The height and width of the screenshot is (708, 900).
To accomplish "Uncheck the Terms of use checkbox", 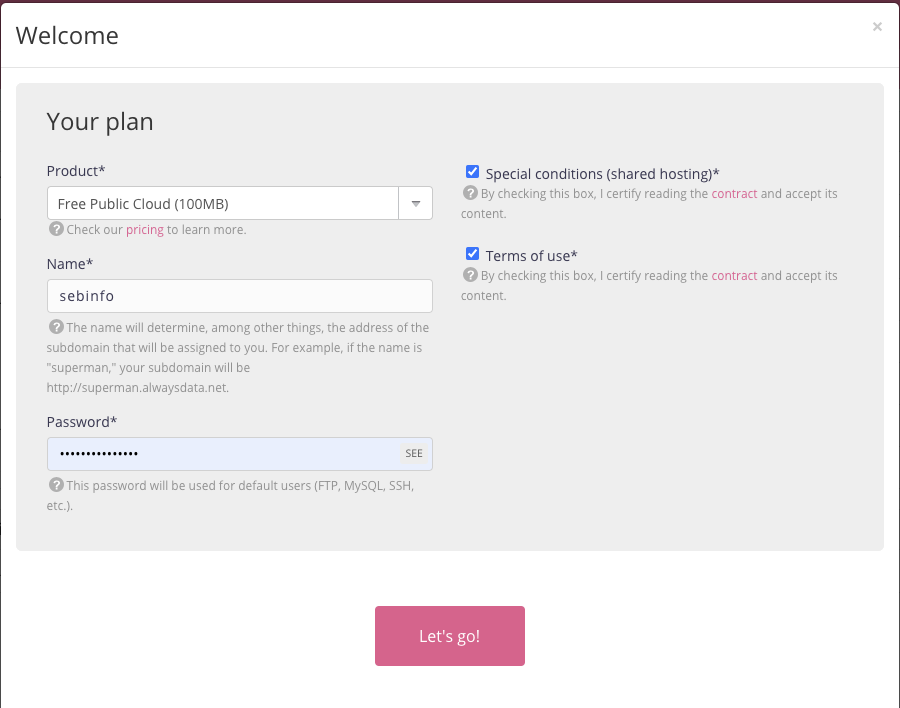I will coord(473,254).
